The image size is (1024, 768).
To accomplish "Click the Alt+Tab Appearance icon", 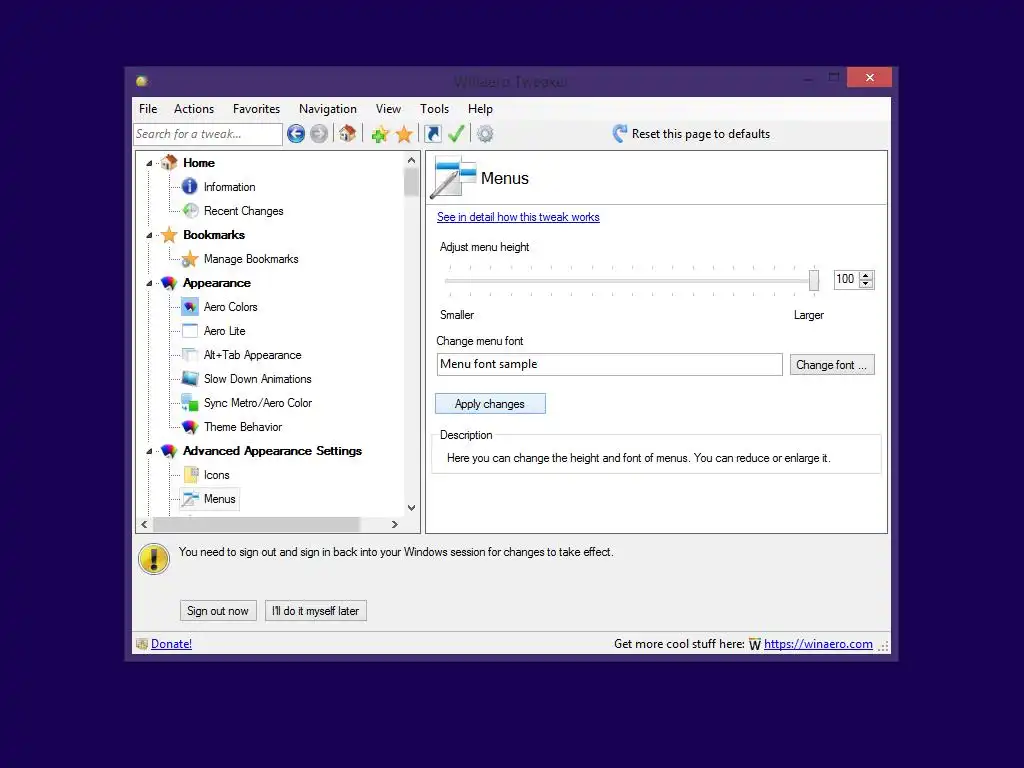I will tap(190, 355).
